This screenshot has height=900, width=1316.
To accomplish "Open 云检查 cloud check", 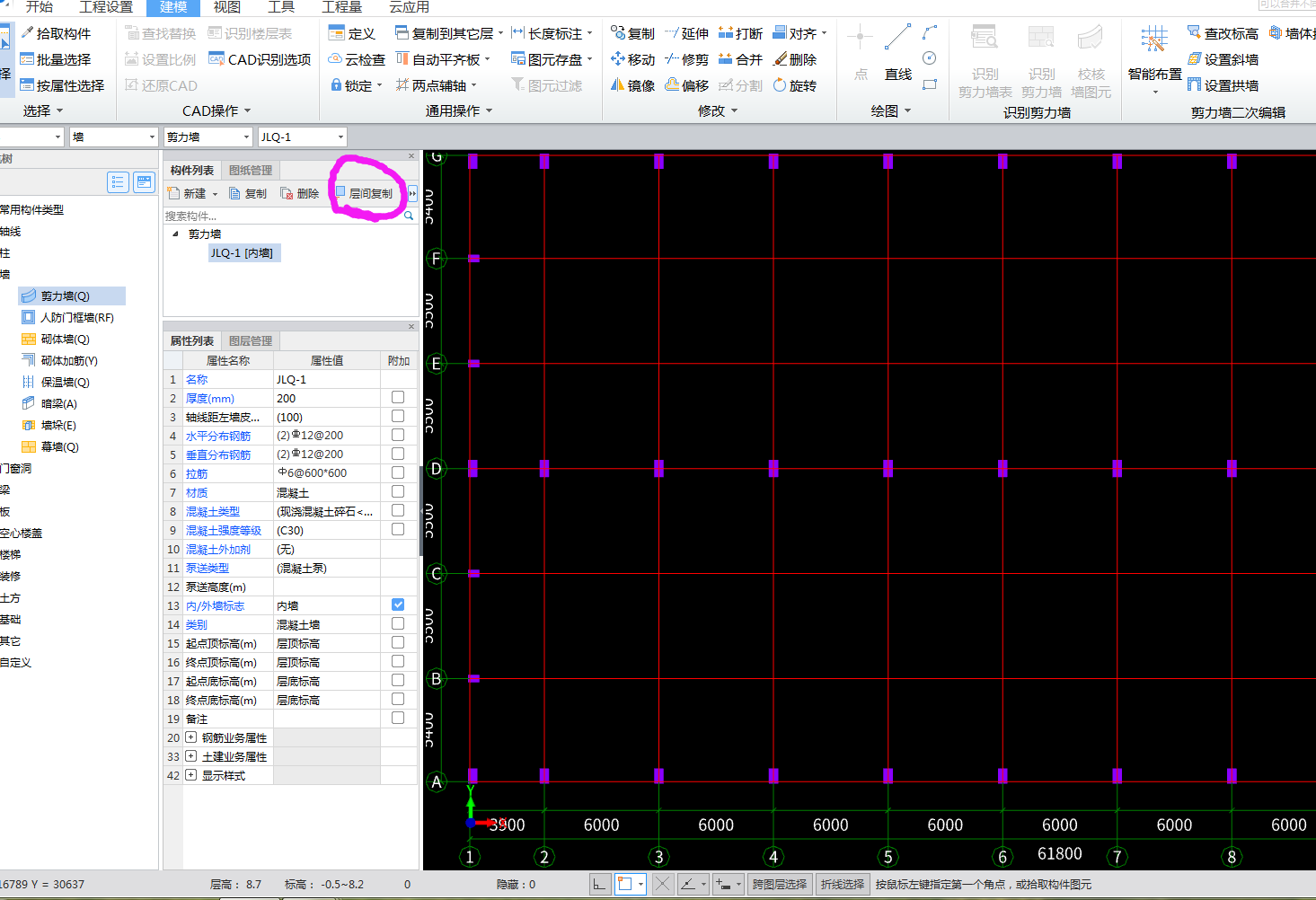I will point(357,59).
